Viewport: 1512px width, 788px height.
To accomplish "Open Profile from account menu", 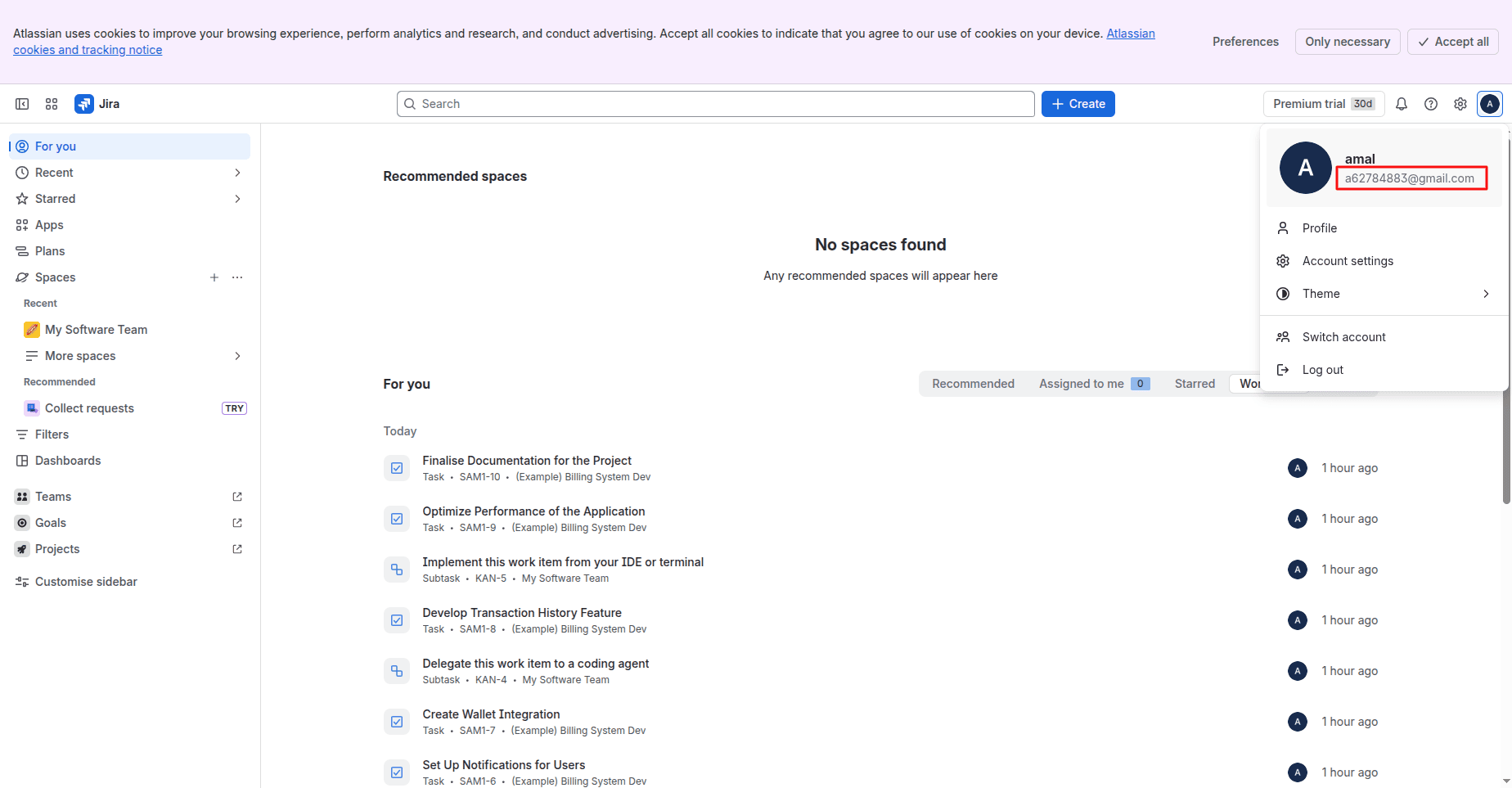I will 1384,228.
